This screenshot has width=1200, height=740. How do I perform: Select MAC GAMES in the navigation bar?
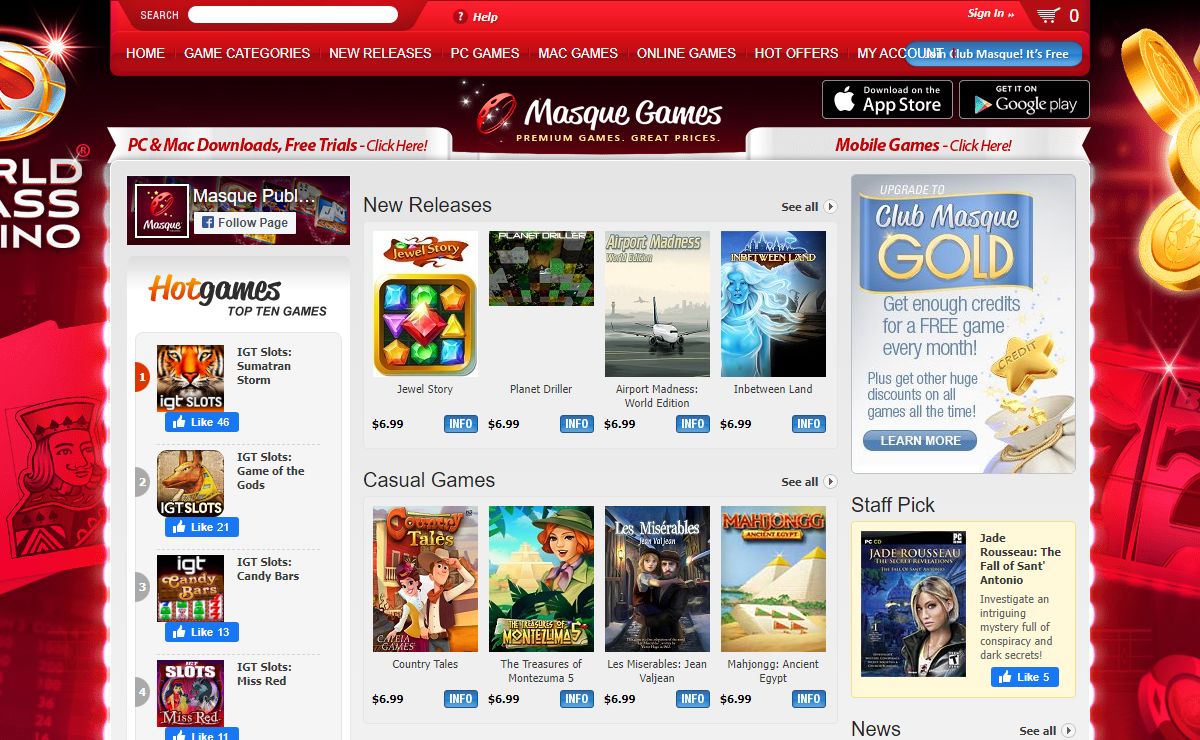tap(578, 53)
